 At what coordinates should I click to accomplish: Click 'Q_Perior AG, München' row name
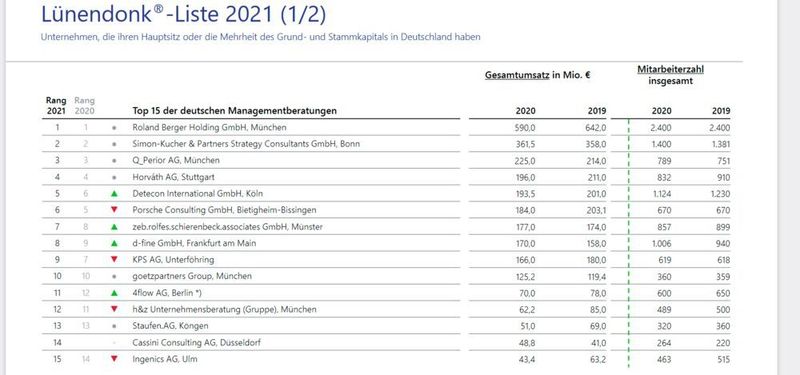pyautogui.click(x=176, y=160)
